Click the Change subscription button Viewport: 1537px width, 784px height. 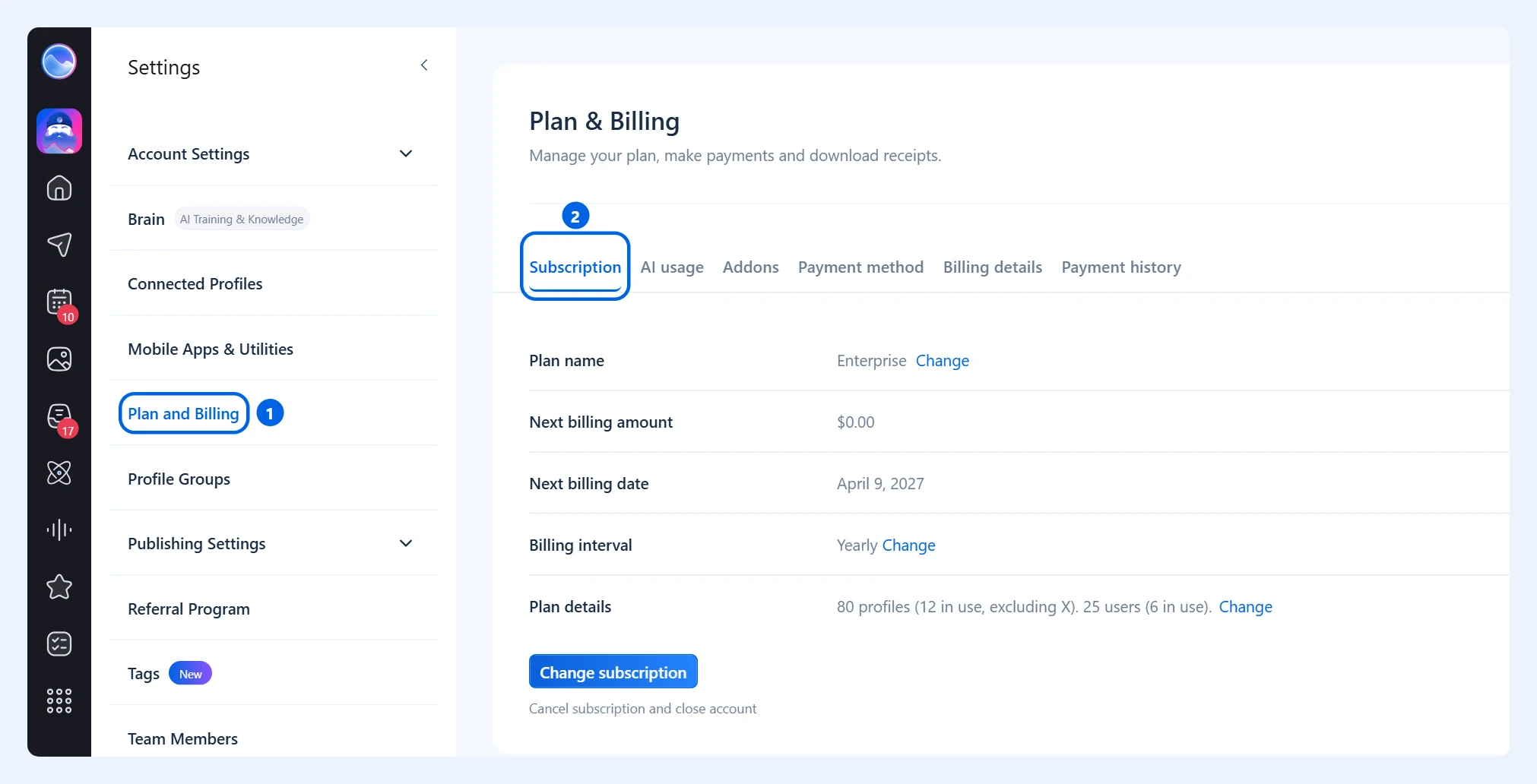613,672
